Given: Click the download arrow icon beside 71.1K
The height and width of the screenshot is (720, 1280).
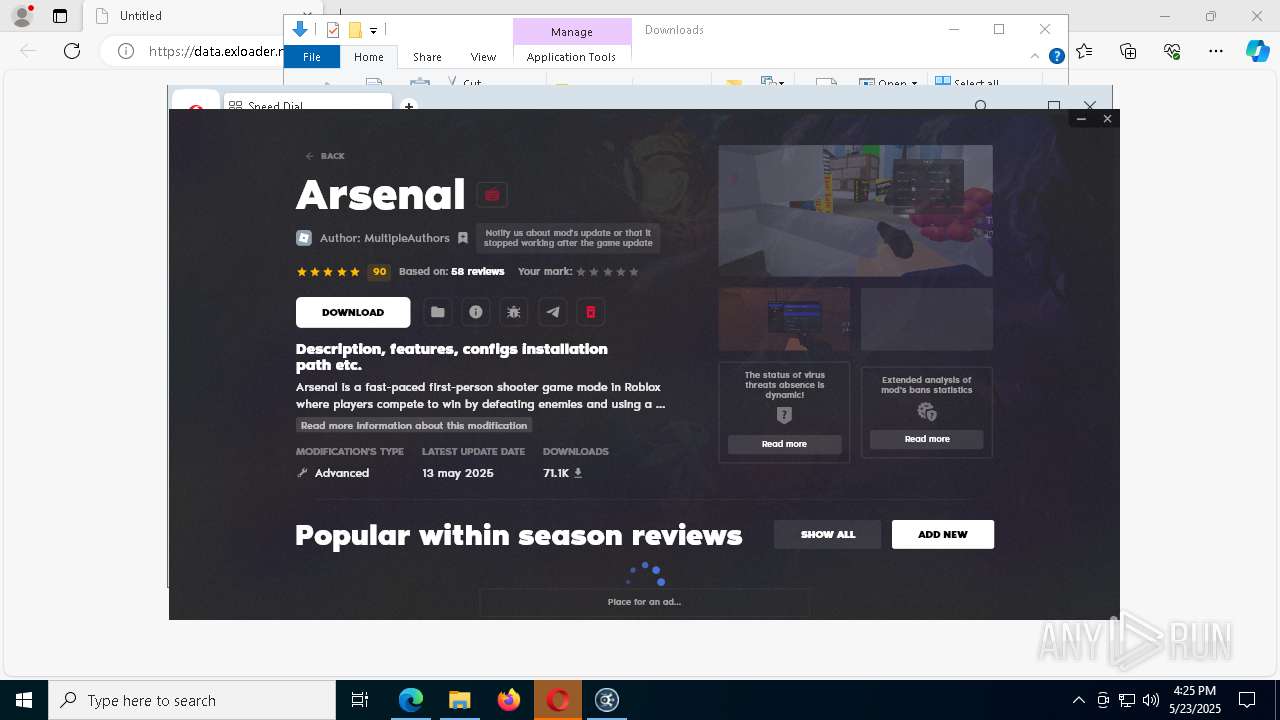Looking at the screenshot, I should [x=578, y=473].
